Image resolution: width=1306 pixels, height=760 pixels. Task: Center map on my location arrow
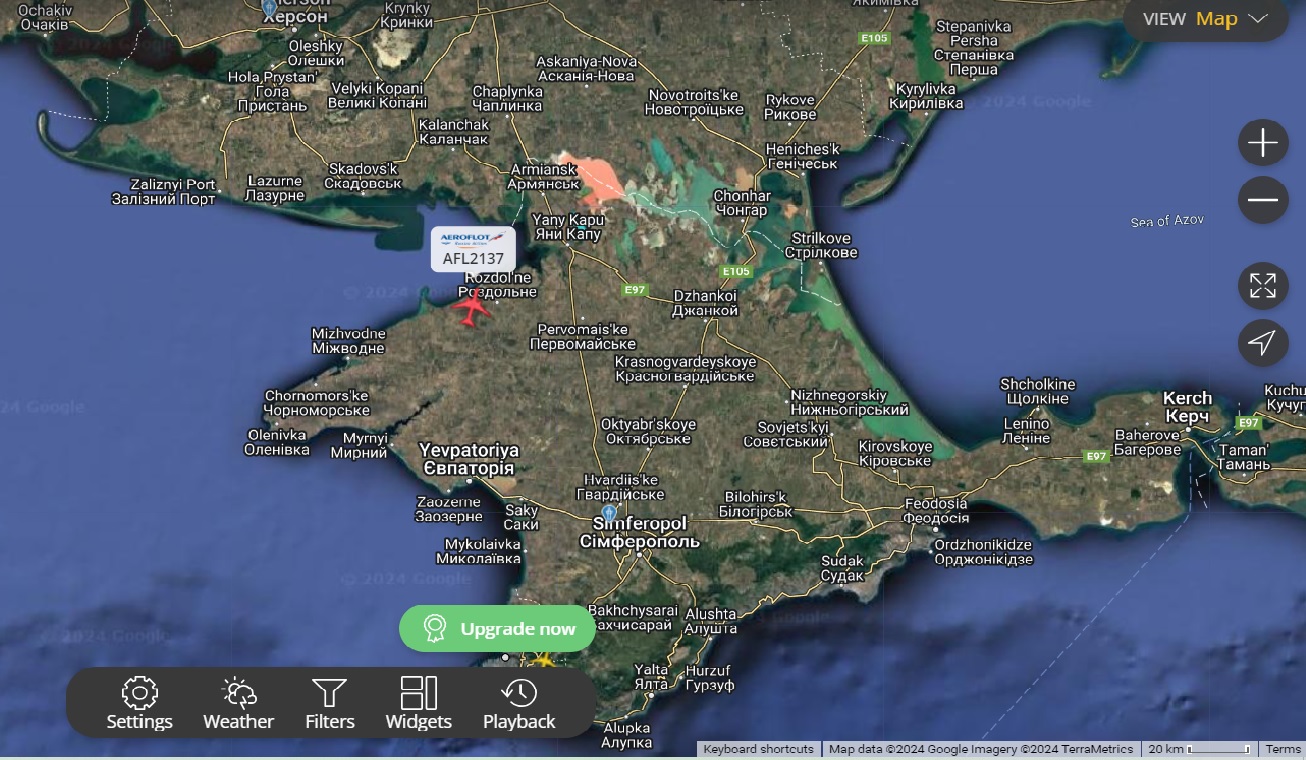pos(1262,343)
